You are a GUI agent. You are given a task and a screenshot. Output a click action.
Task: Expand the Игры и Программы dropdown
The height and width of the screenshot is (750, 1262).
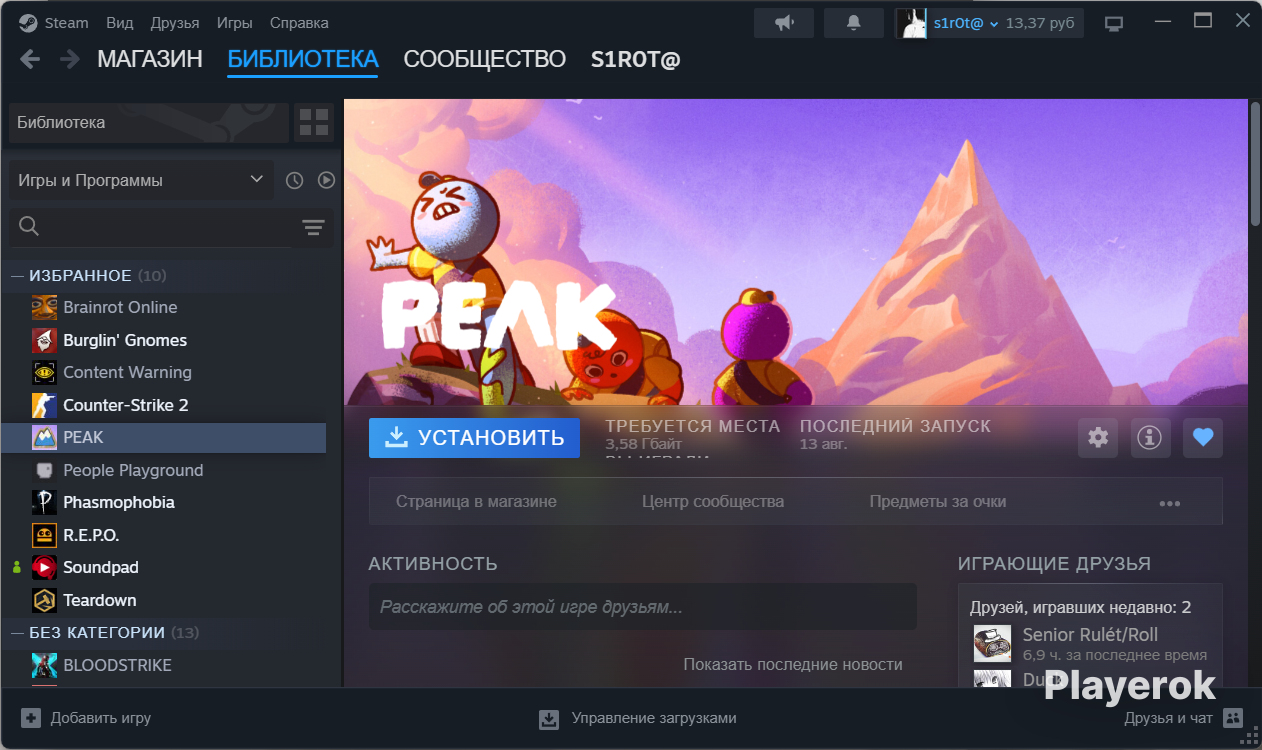pos(141,180)
